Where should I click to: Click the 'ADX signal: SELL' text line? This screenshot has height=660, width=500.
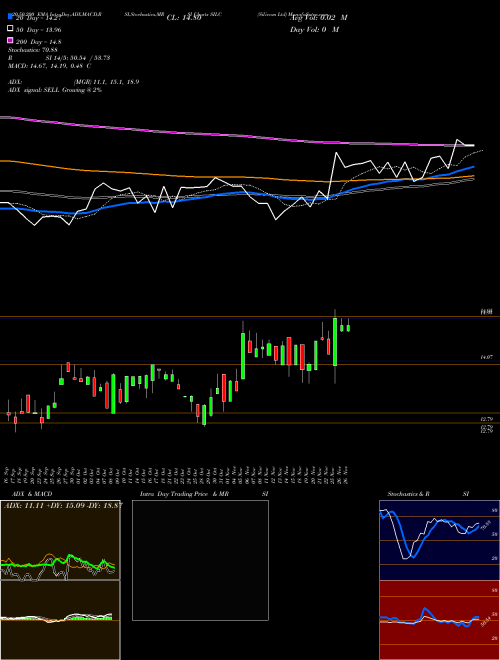pos(55,90)
